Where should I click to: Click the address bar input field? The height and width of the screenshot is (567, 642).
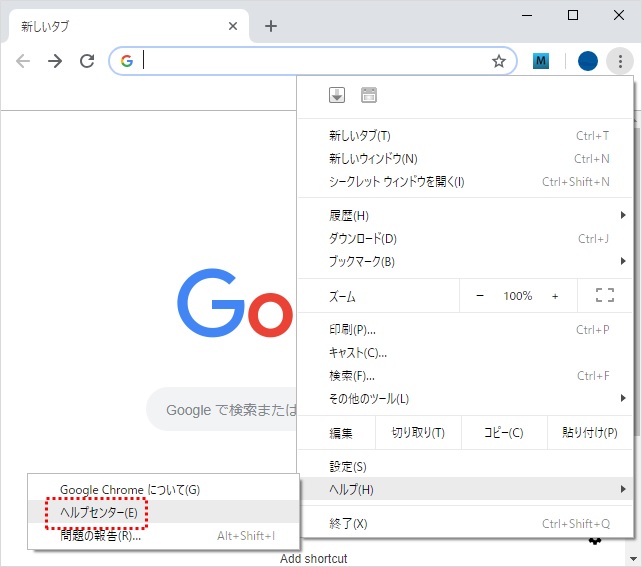[313, 61]
